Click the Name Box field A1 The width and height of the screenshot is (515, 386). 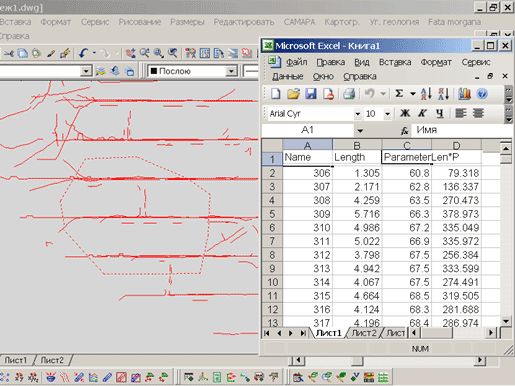(307, 130)
